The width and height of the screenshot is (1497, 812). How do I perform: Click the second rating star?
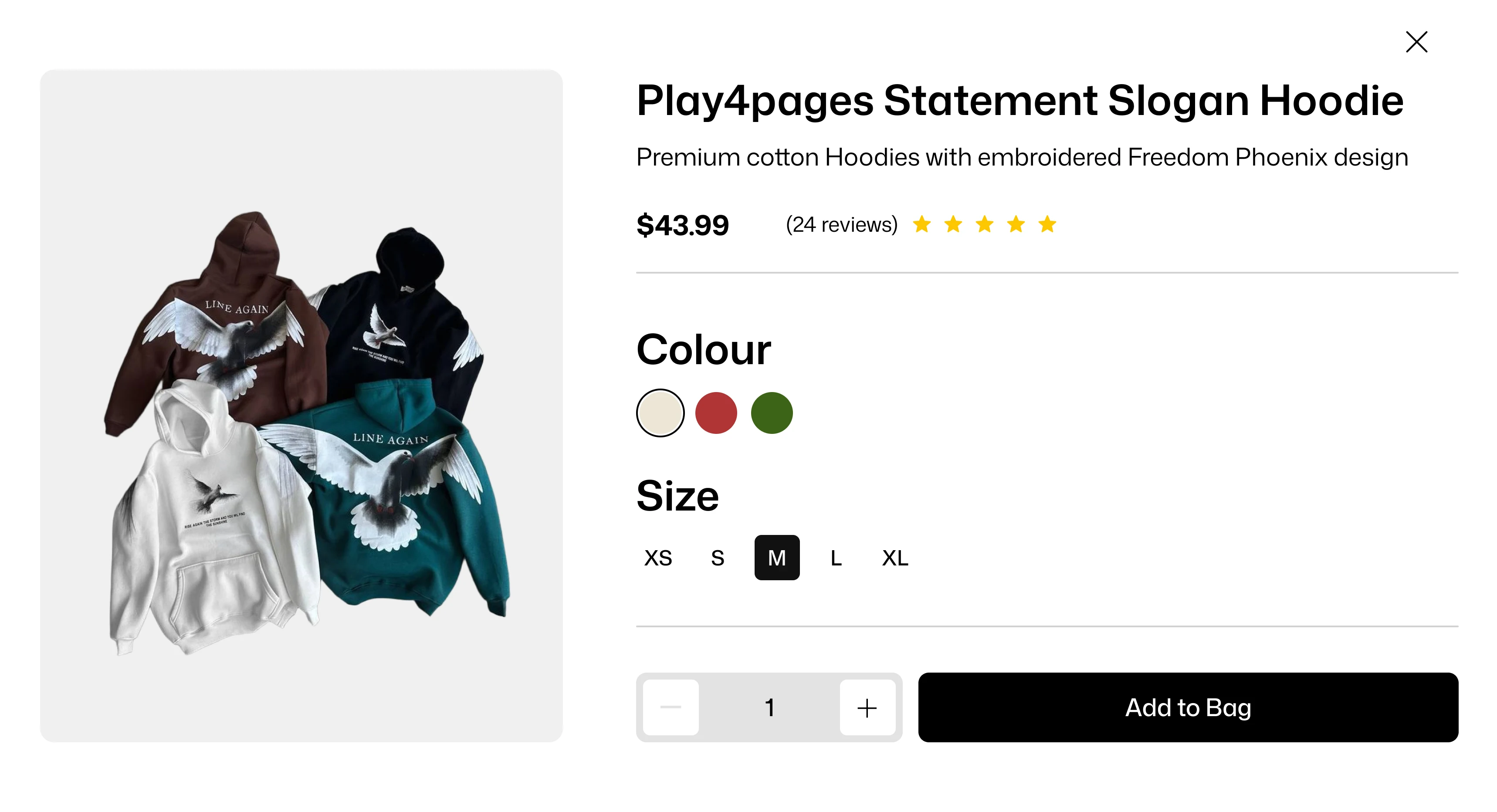[953, 224]
